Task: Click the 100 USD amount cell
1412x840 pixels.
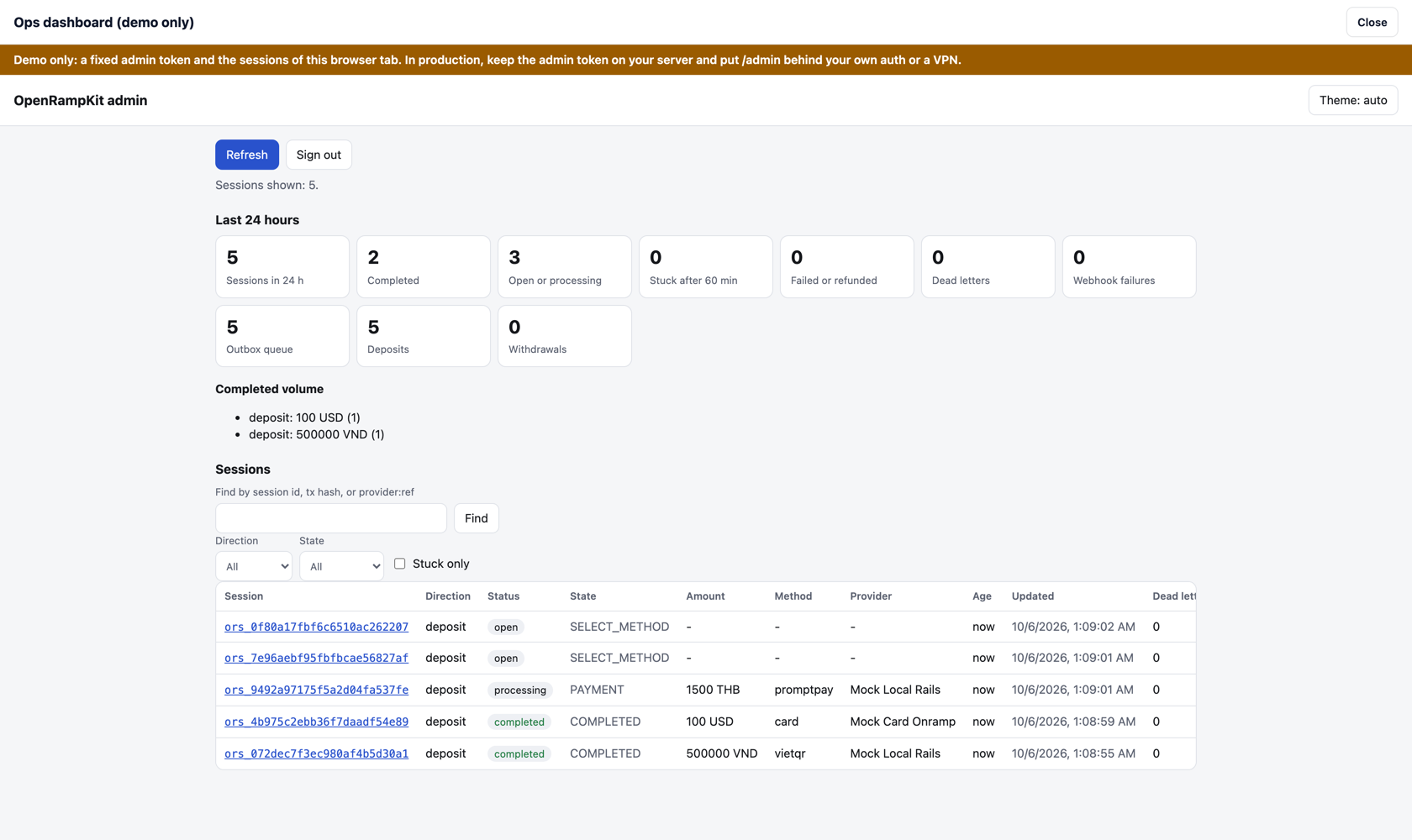Action: (709, 722)
